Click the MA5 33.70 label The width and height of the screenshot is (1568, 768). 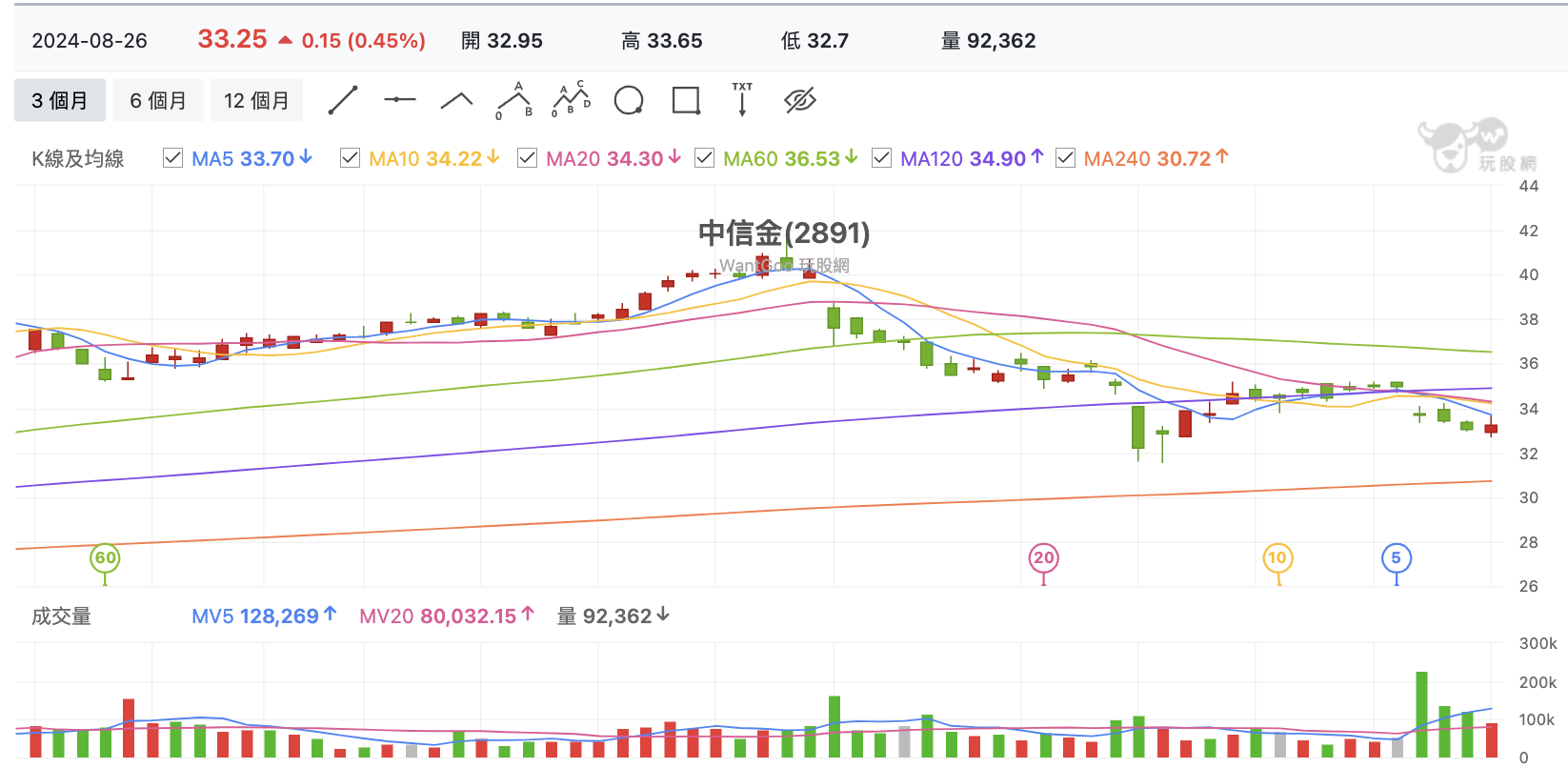click(252, 158)
